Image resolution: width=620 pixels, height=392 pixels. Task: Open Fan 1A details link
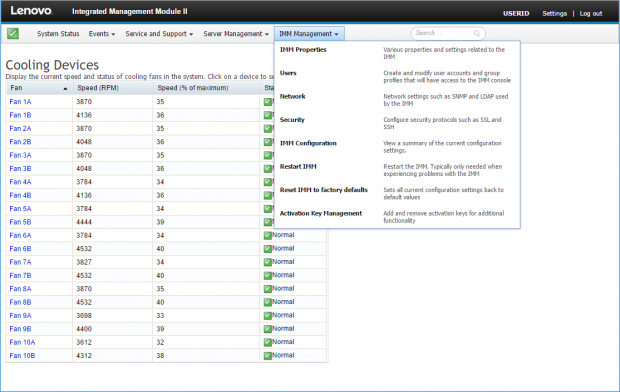20,102
